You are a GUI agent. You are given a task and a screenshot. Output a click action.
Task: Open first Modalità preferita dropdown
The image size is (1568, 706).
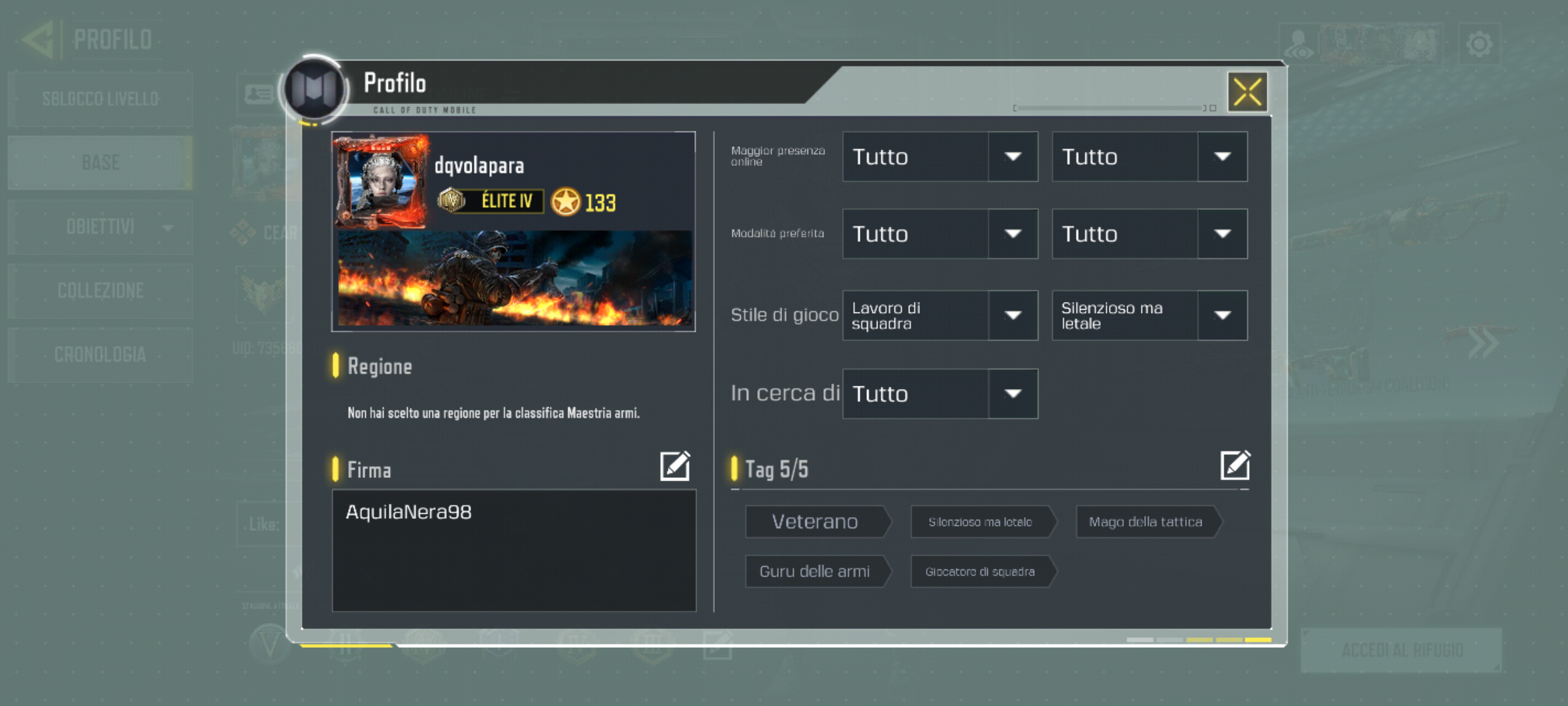click(x=940, y=234)
